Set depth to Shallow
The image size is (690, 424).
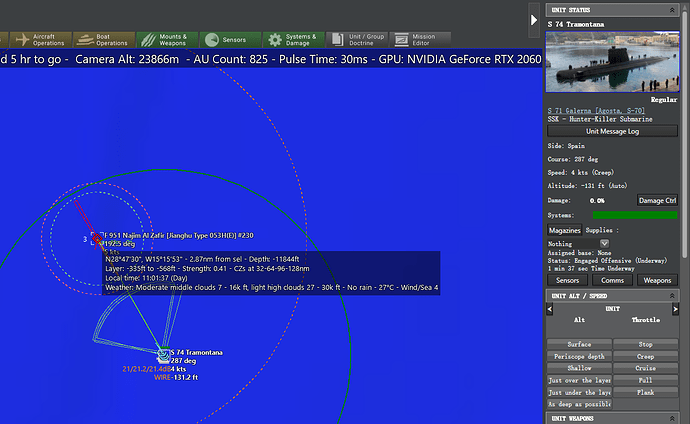(579, 368)
